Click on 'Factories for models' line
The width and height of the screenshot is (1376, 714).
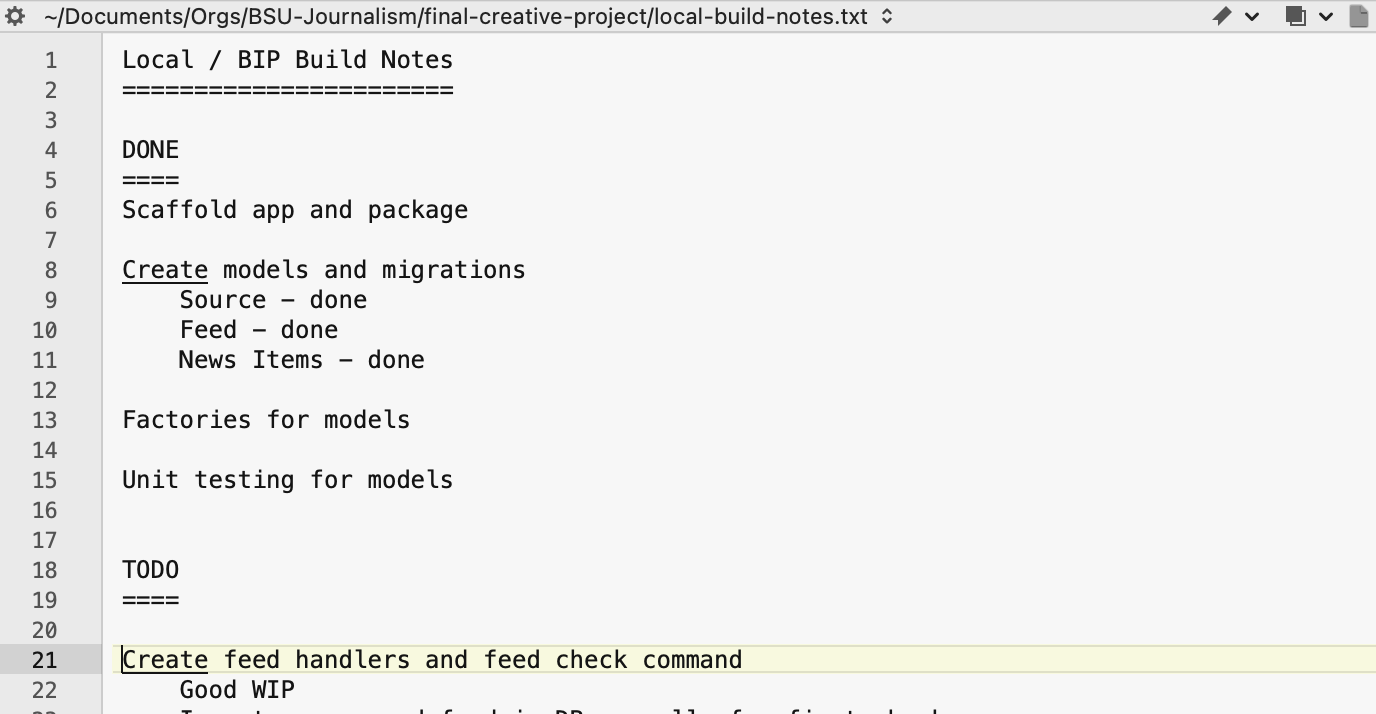266,420
